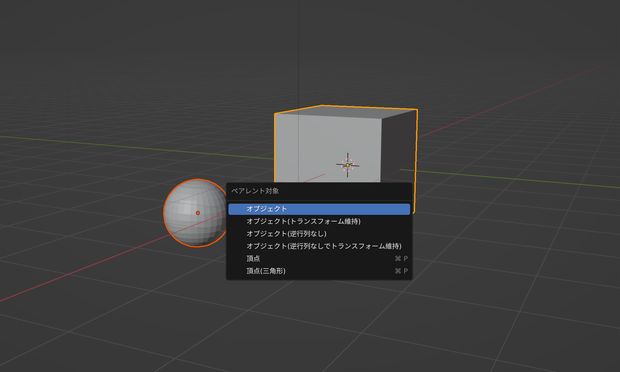This screenshot has height=372, width=620.
Task: Click the 3D cursor crosshair on the cube
Action: [348, 165]
